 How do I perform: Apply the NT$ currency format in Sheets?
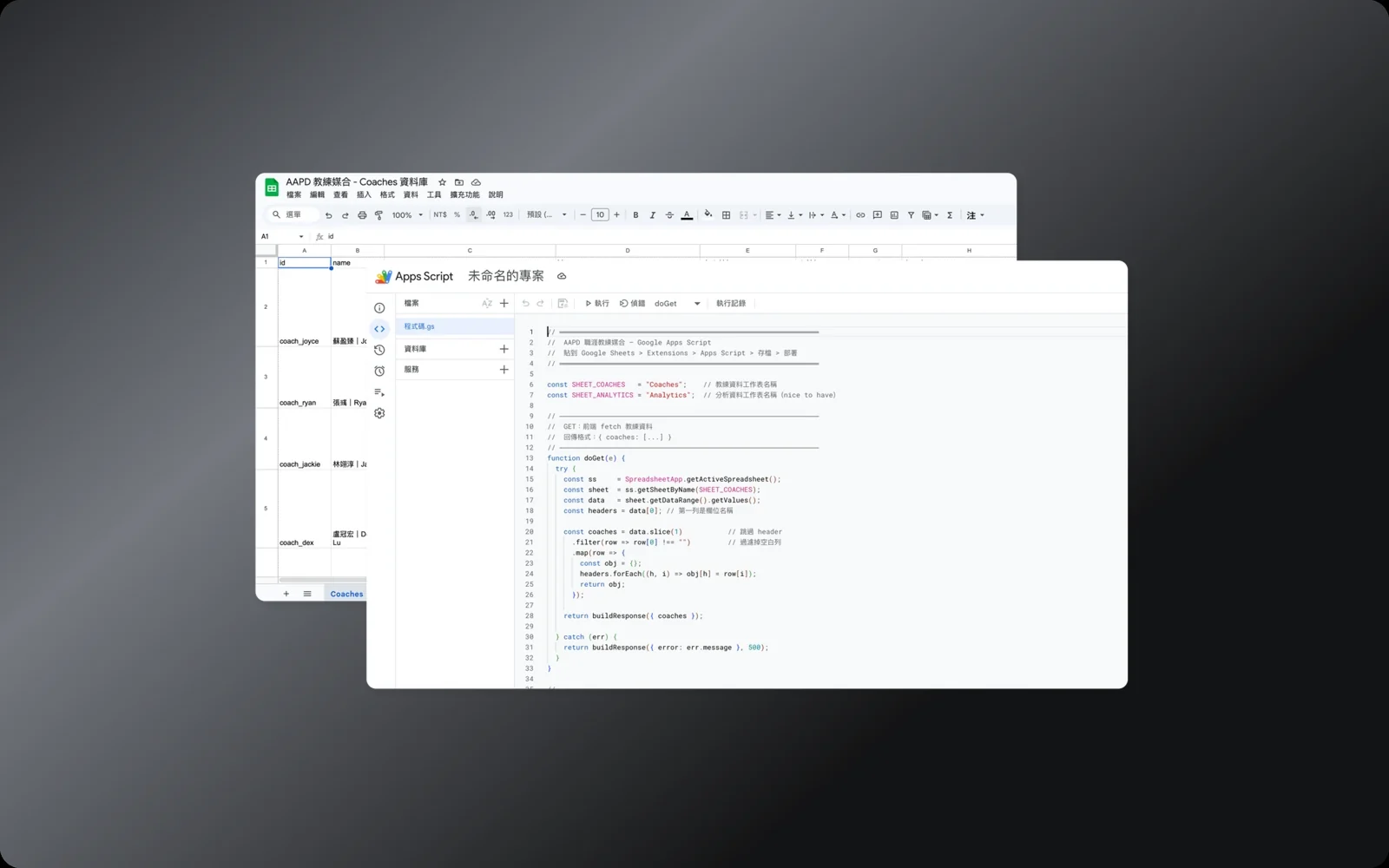pyautogui.click(x=440, y=215)
